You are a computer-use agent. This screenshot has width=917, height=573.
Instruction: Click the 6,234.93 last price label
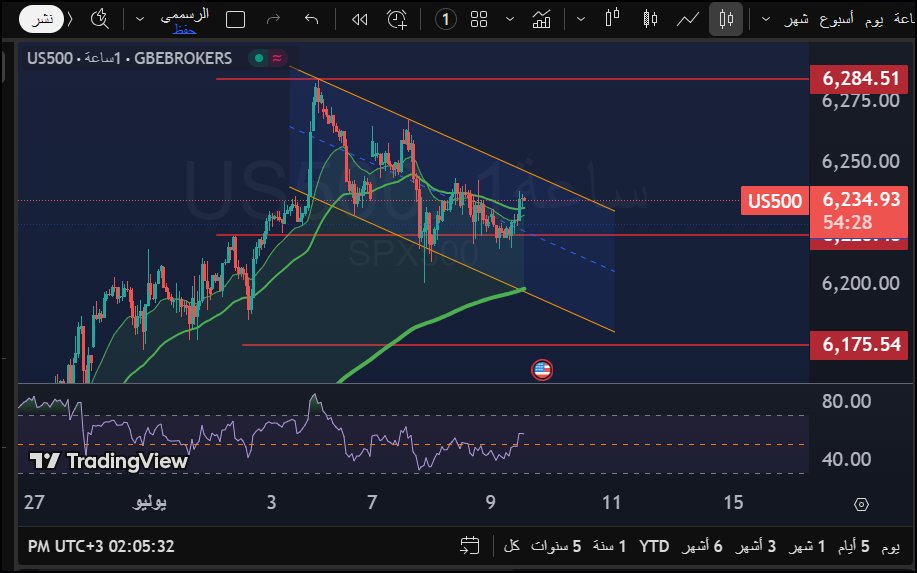tap(861, 199)
